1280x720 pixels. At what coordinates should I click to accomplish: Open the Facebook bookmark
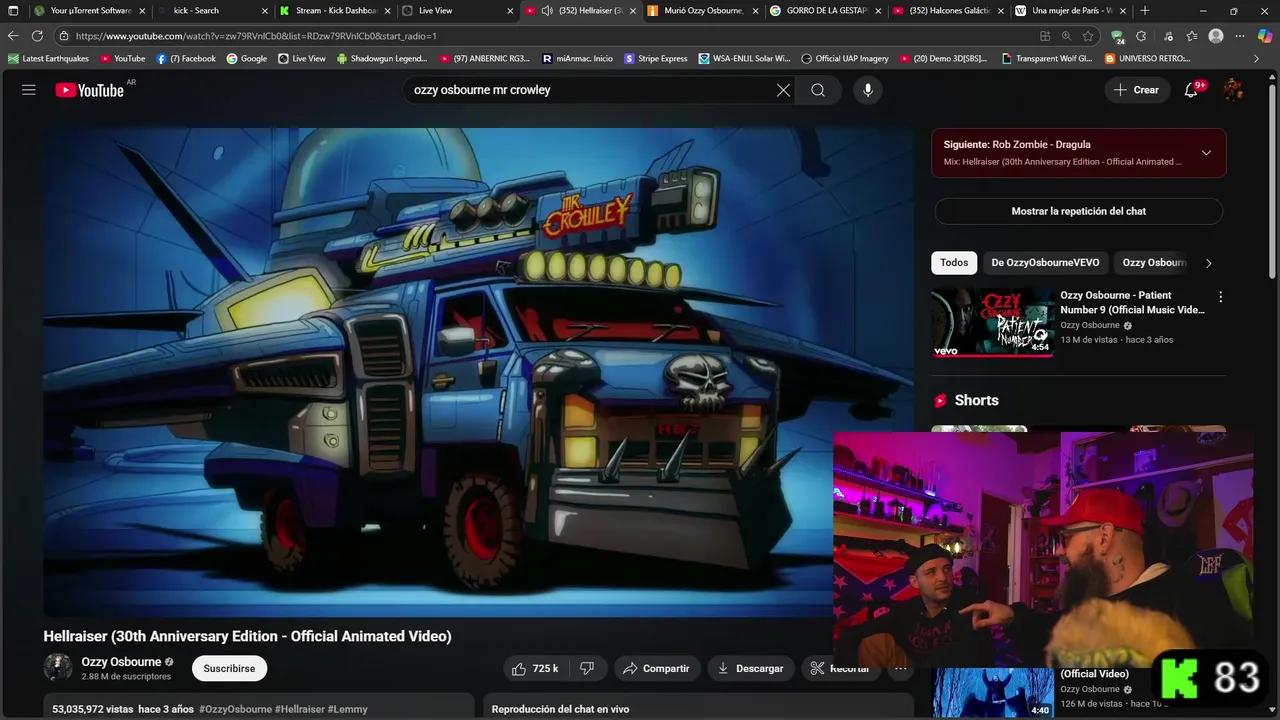click(x=186, y=59)
